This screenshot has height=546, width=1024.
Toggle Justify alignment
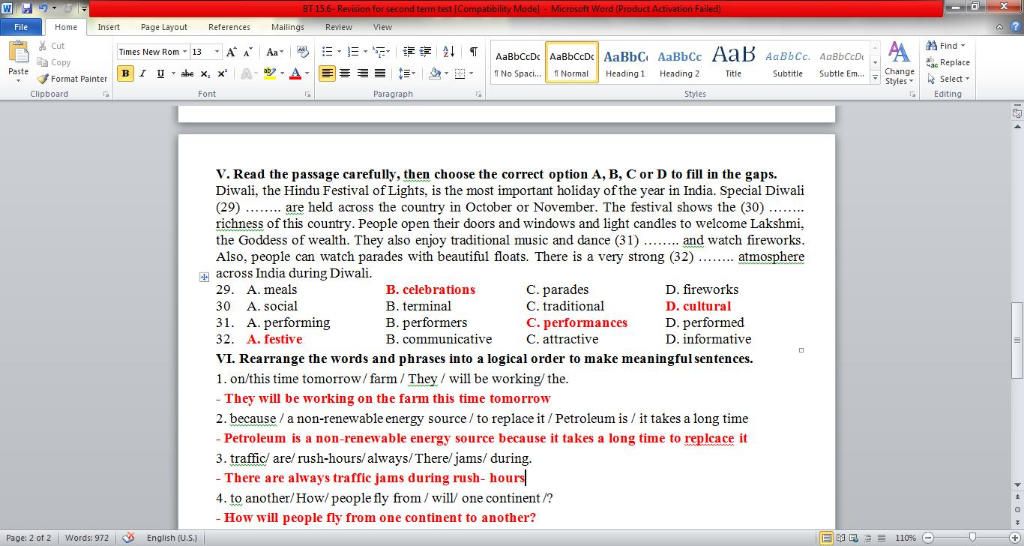click(379, 74)
